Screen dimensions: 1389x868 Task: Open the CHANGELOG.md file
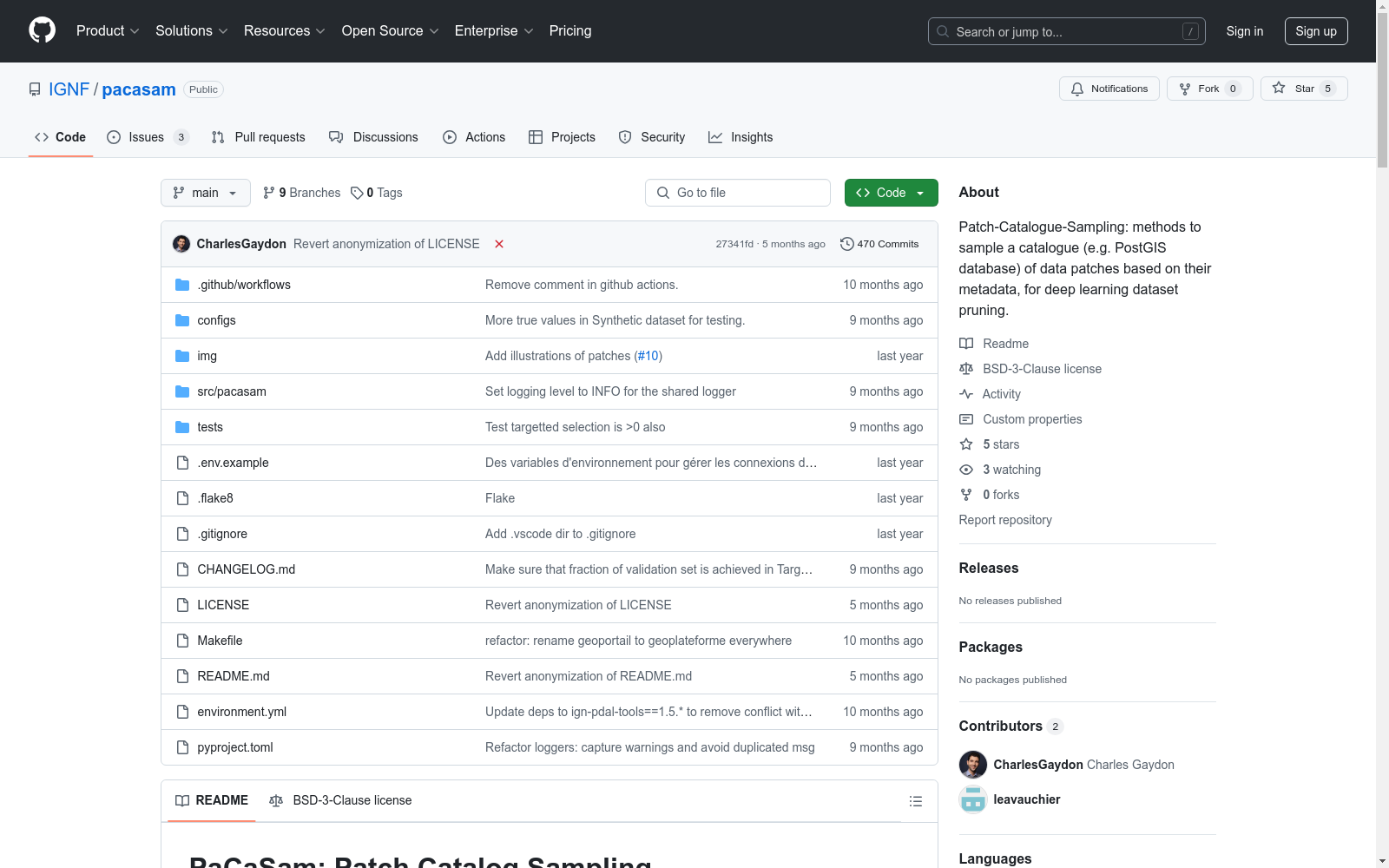point(247,569)
